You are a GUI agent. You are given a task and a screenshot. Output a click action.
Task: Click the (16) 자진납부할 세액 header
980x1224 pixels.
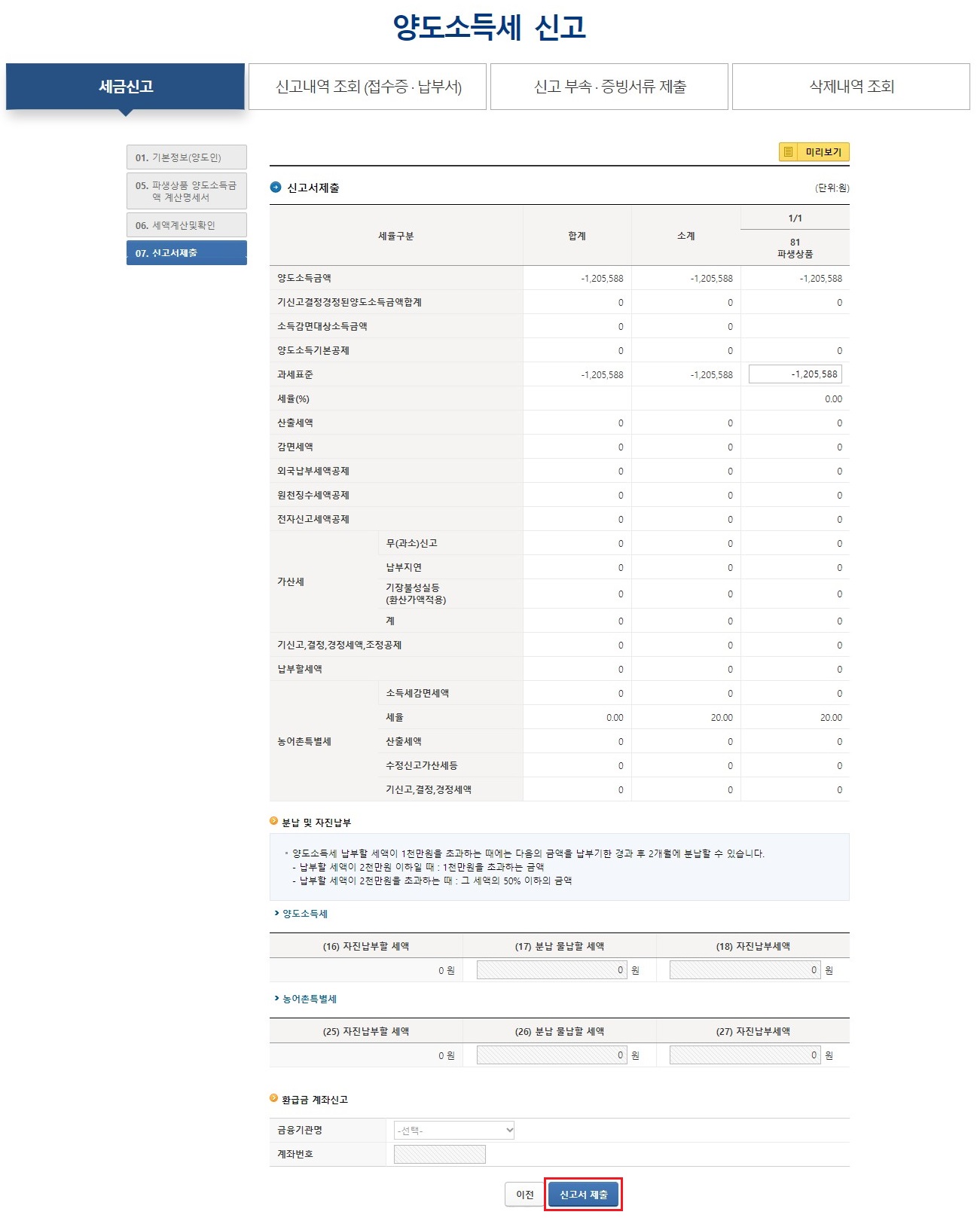(x=366, y=946)
